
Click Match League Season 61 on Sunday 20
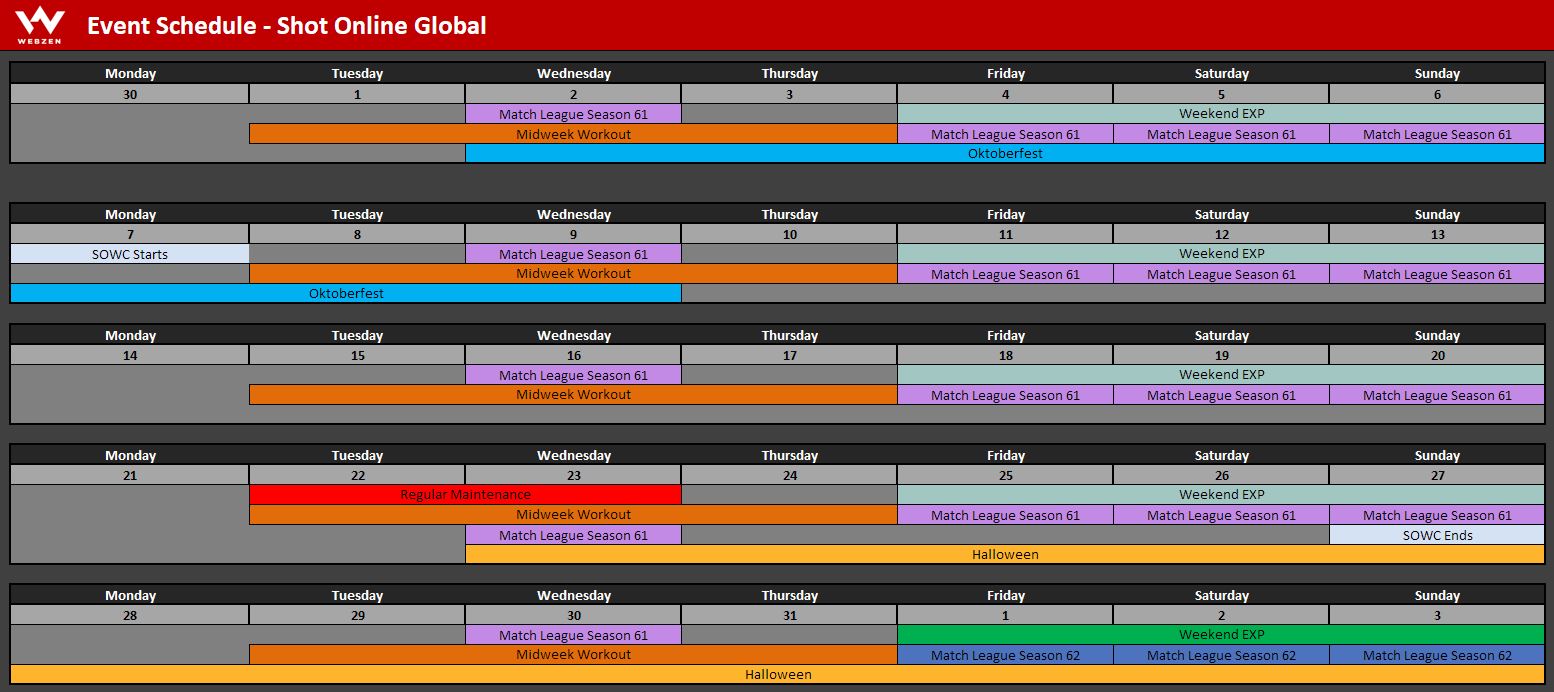(1437, 395)
